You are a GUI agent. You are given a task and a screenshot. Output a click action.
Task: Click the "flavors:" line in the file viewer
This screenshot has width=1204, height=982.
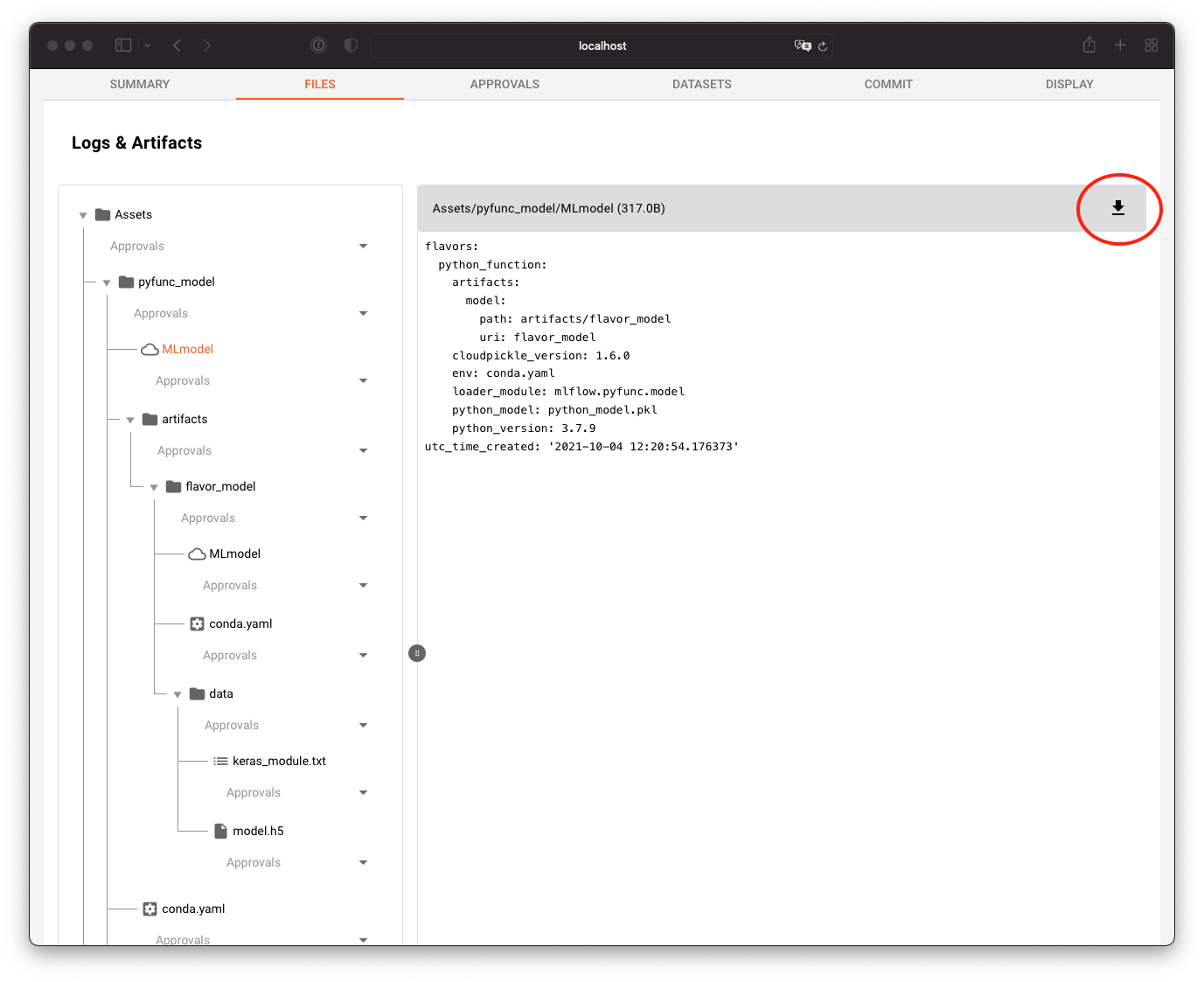click(451, 247)
